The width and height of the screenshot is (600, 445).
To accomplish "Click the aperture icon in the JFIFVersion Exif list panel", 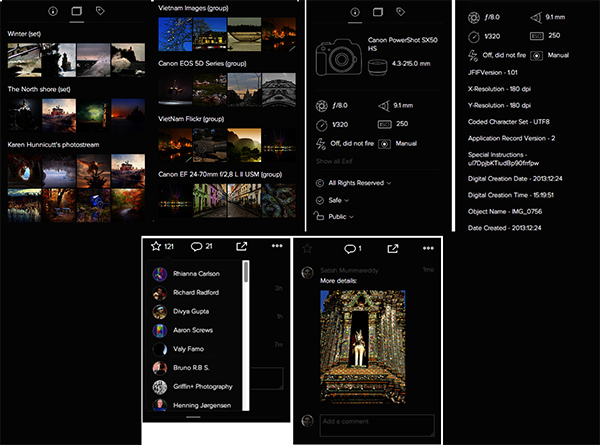I will 474,17.
